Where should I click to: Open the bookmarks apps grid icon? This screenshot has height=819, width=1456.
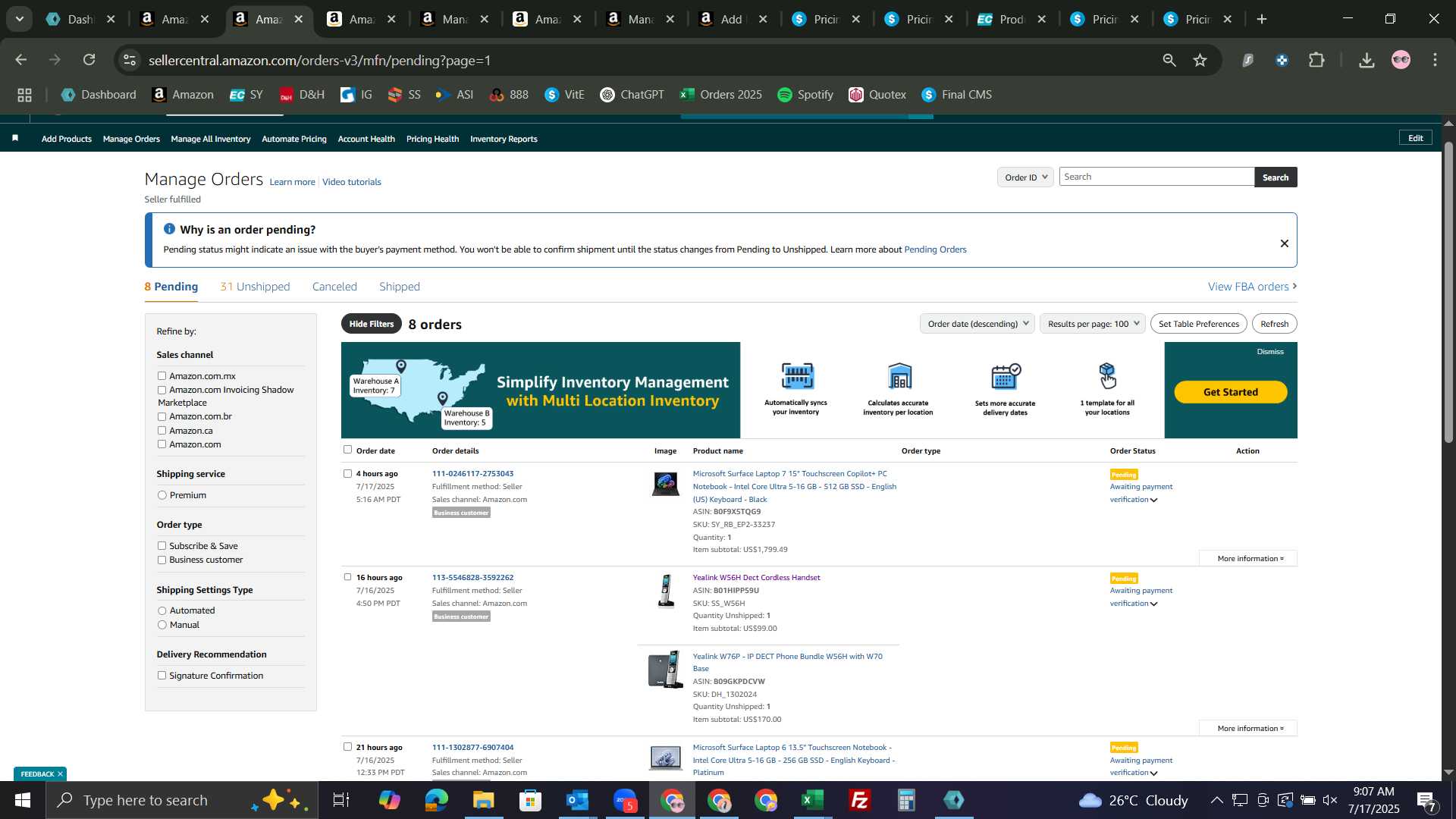click(24, 95)
